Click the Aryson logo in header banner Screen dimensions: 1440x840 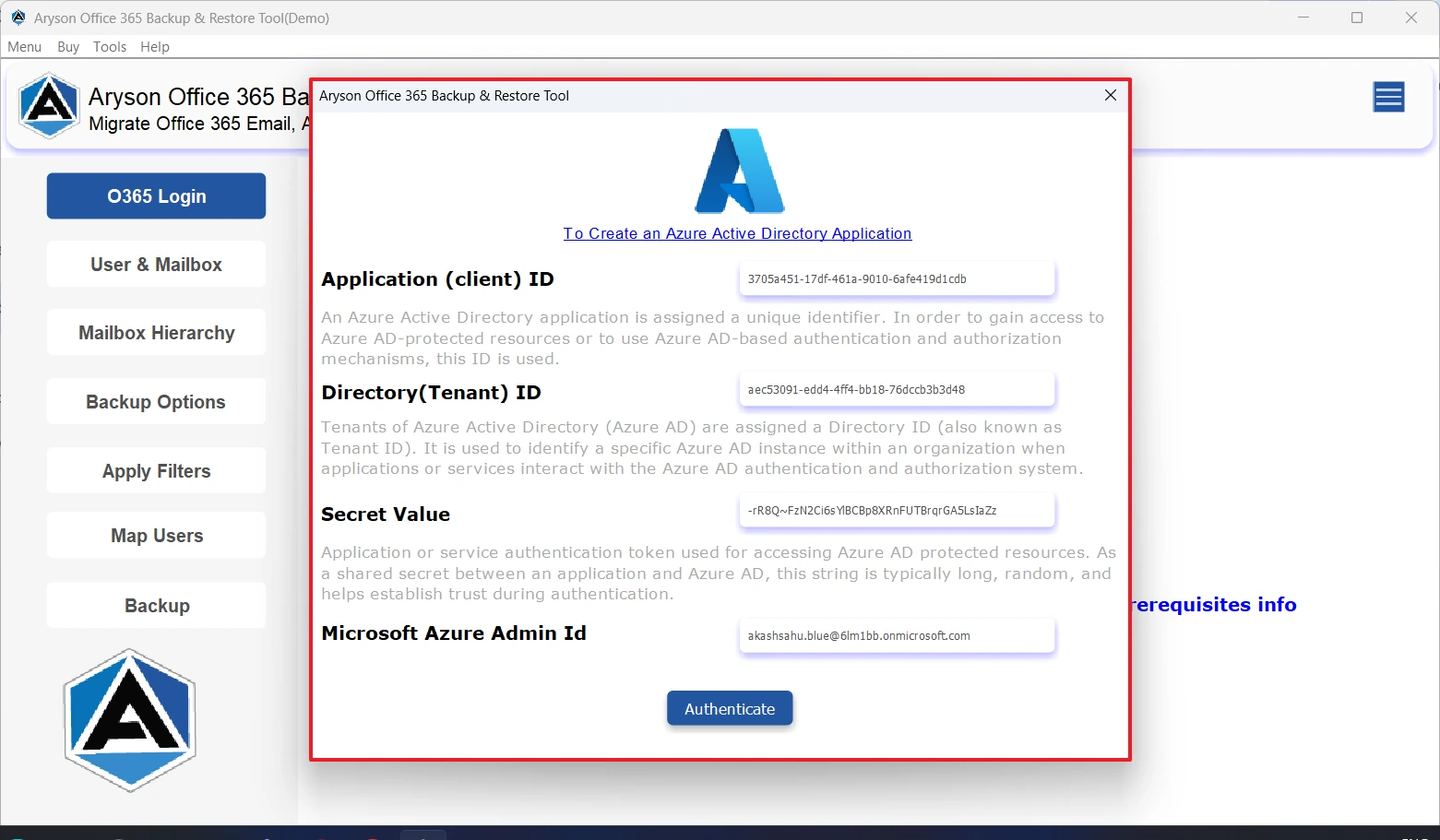[x=49, y=106]
